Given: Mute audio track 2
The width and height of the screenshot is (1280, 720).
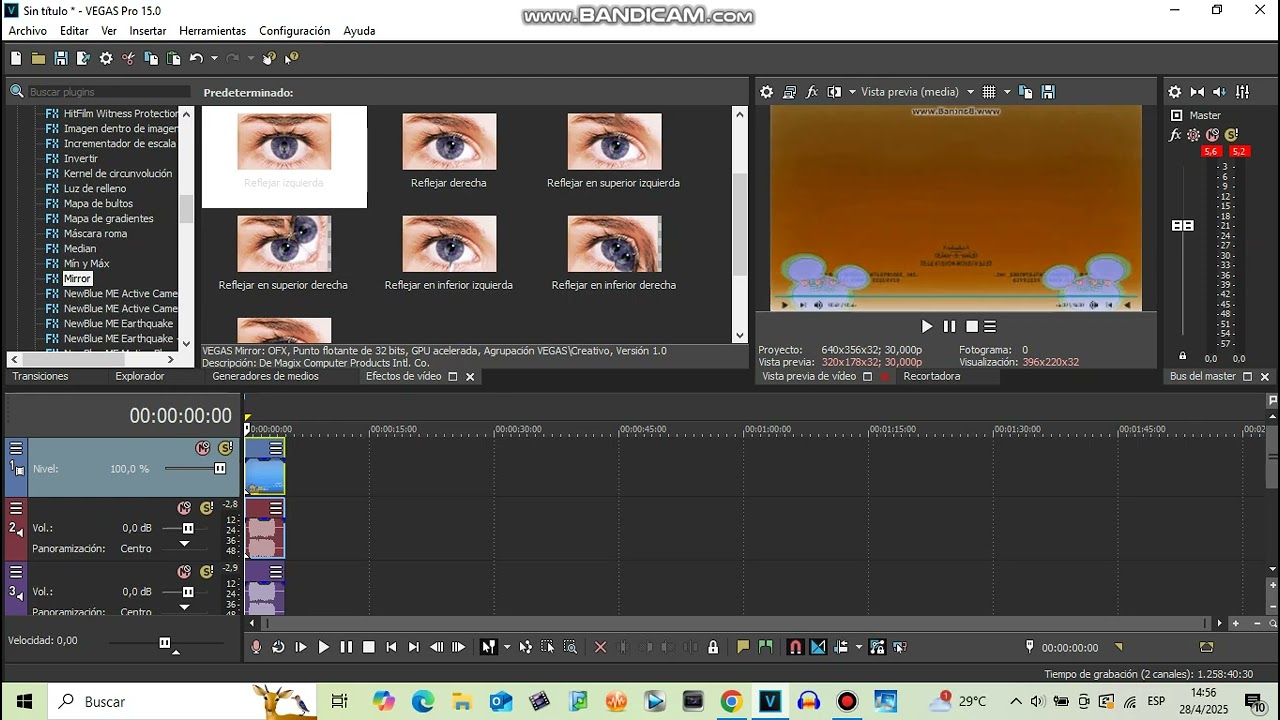Looking at the screenshot, I should (x=184, y=508).
